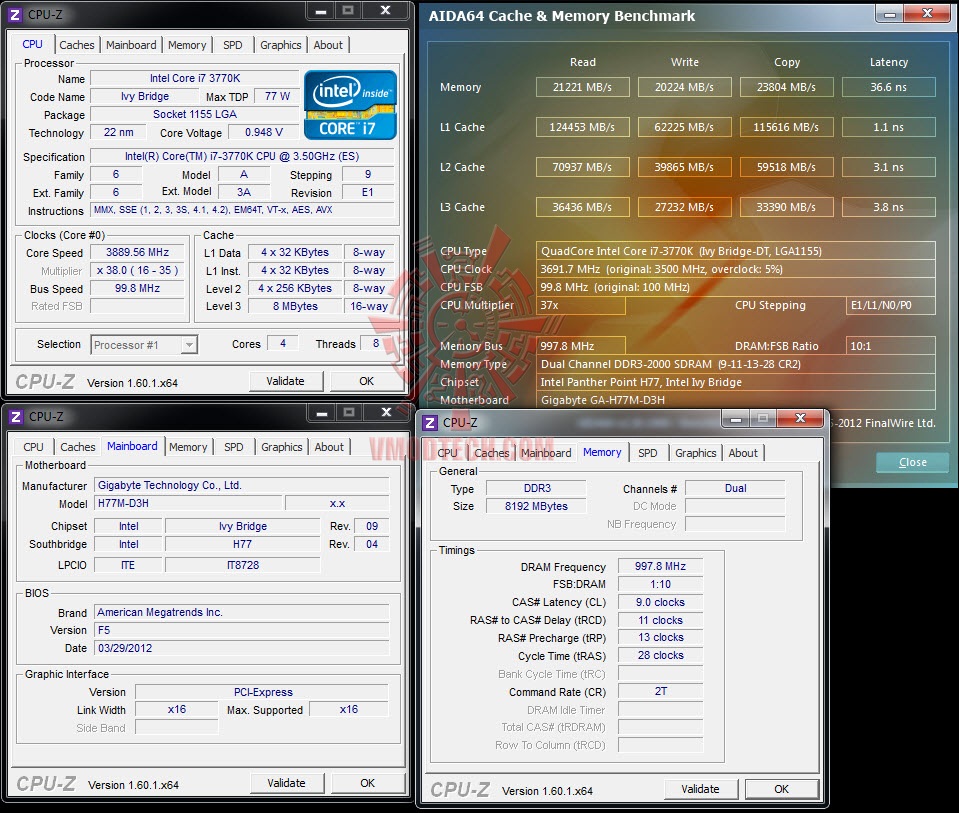Screen dimensions: 959x813
Task: Click the CPU Multiplier 37x field
Action: click(580, 305)
